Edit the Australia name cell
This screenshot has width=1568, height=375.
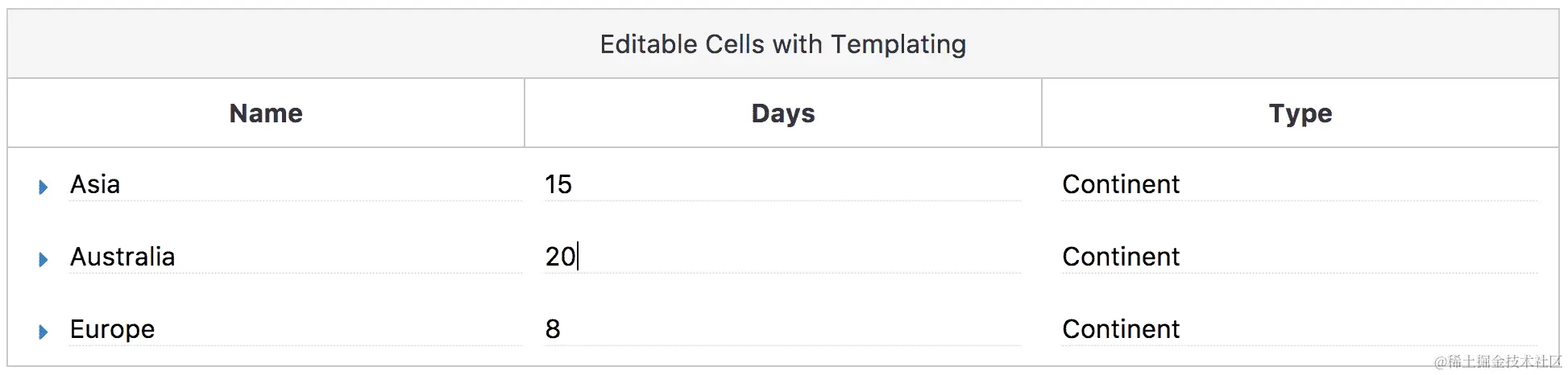(x=295, y=257)
